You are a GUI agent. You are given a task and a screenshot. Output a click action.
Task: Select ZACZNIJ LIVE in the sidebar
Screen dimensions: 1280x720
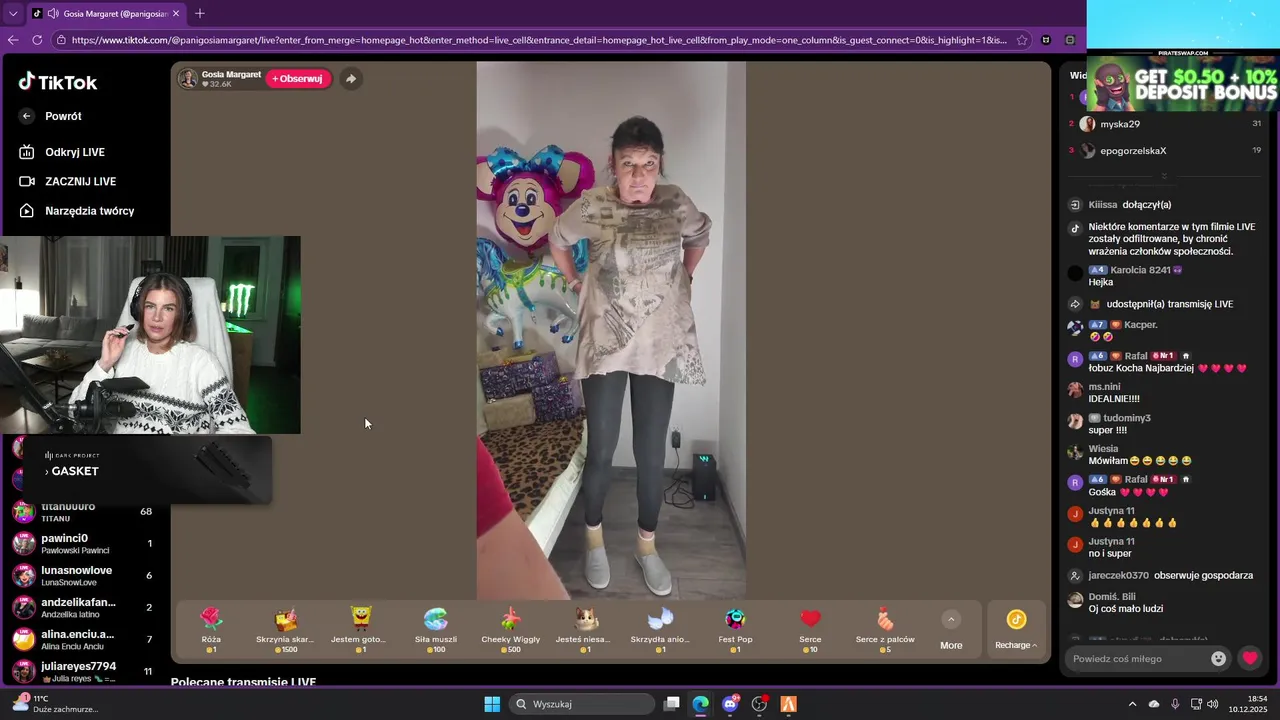point(80,181)
